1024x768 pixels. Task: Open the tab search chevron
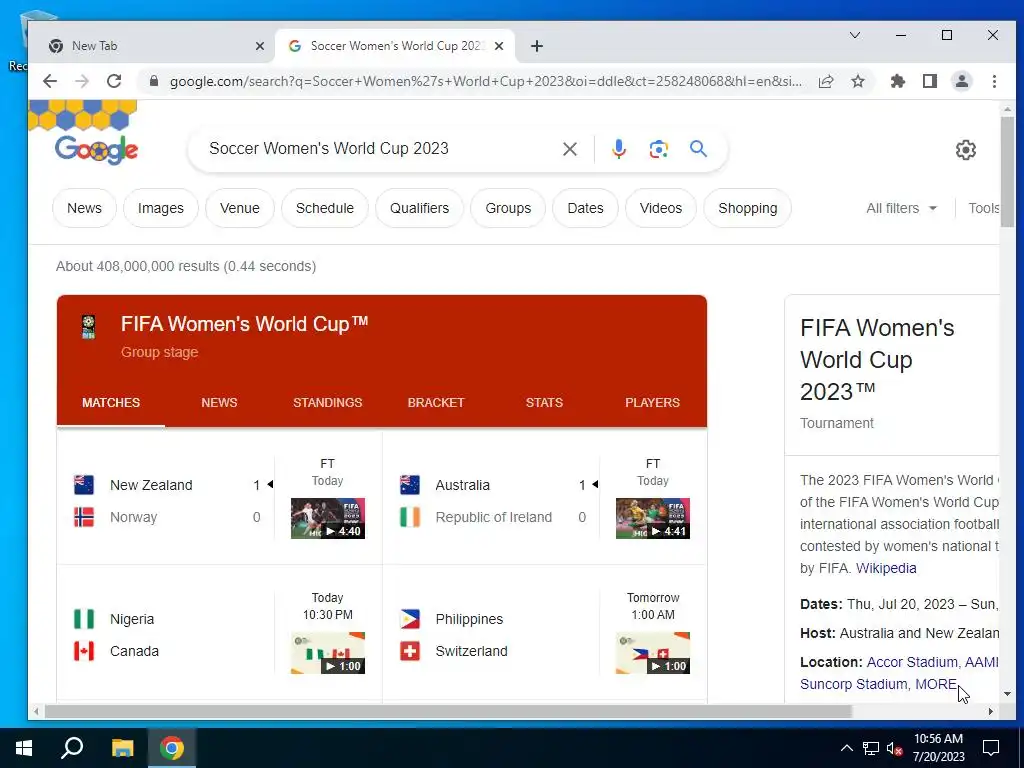855,35
